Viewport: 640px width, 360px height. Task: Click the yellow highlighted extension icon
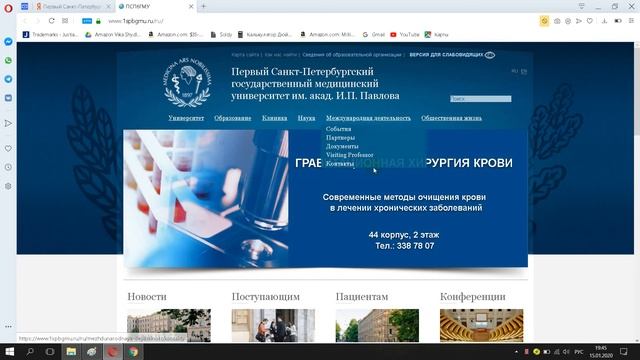[544, 21]
